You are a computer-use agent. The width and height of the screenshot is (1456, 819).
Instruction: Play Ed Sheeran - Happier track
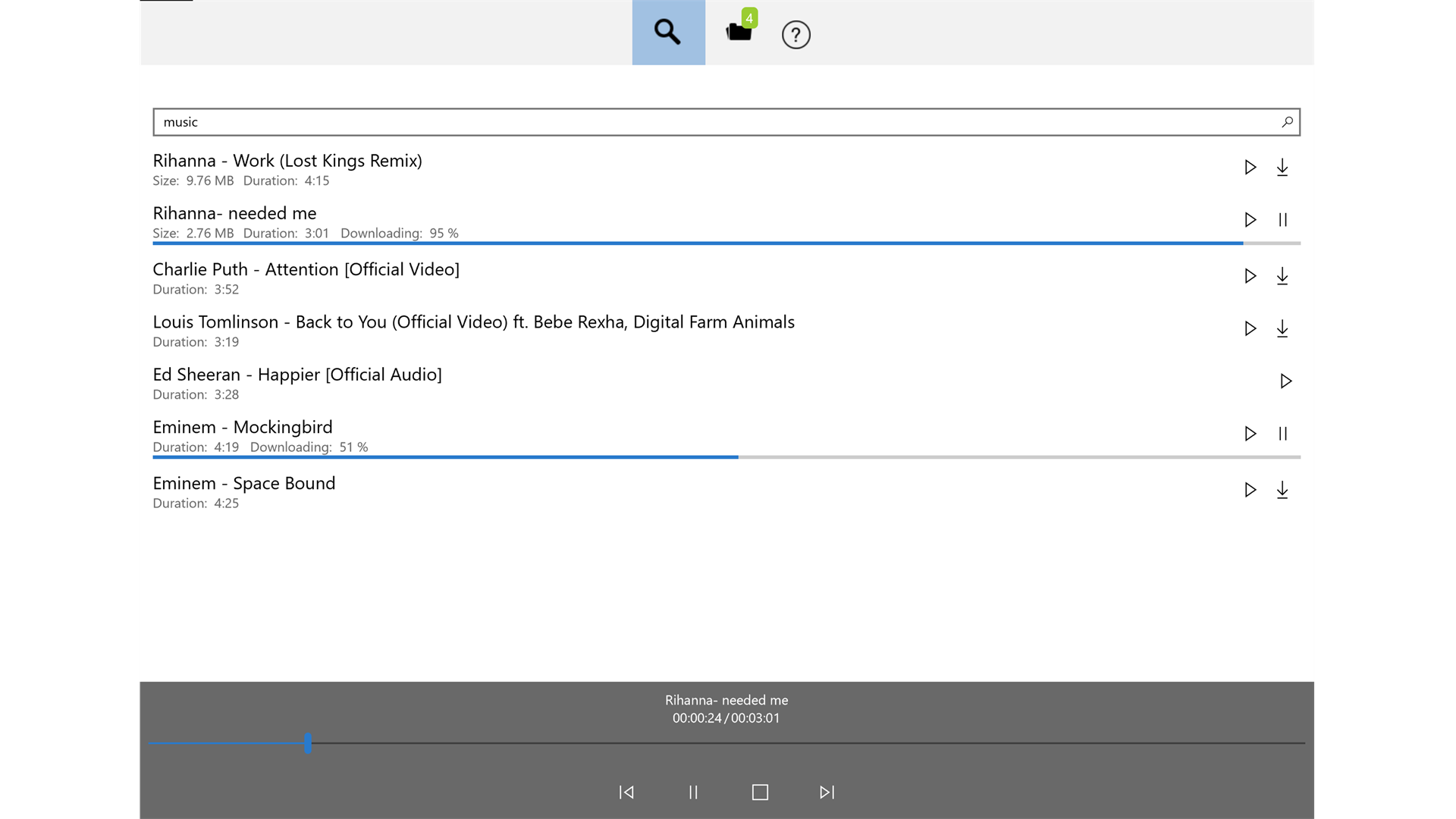pyautogui.click(x=1285, y=381)
